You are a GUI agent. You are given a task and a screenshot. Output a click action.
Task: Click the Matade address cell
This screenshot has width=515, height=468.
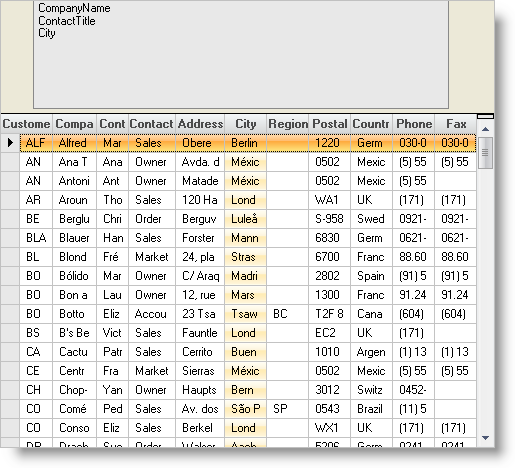200,181
